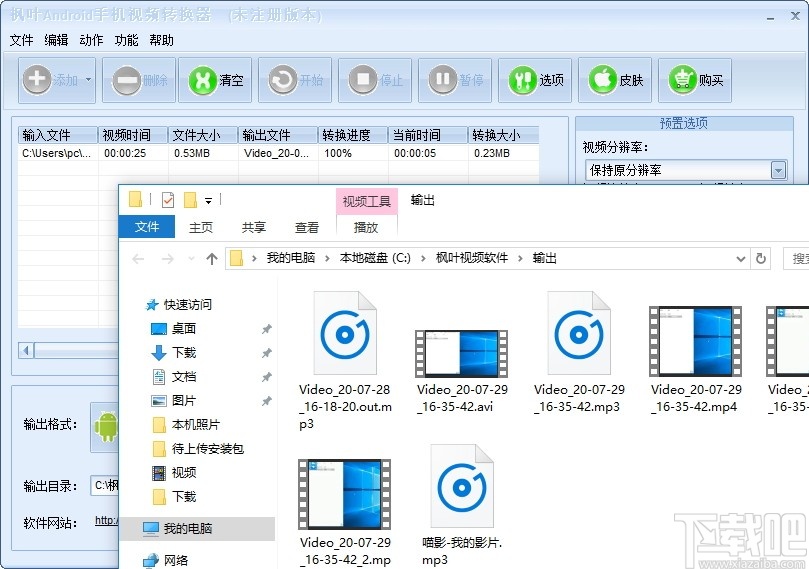
Task: Open the 播放 ribbon tab
Action: point(366,227)
